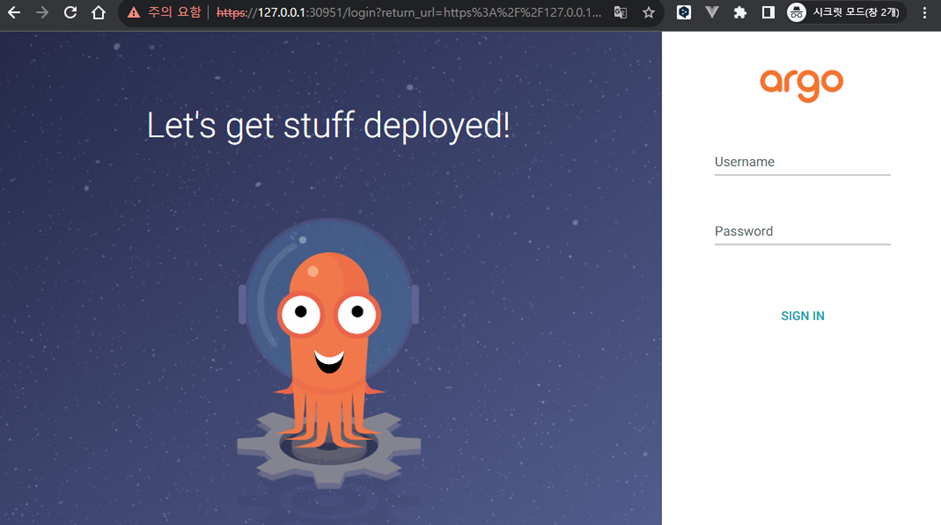This screenshot has width=941, height=525.
Task: Toggle the browser side panel icon
Action: (768, 12)
